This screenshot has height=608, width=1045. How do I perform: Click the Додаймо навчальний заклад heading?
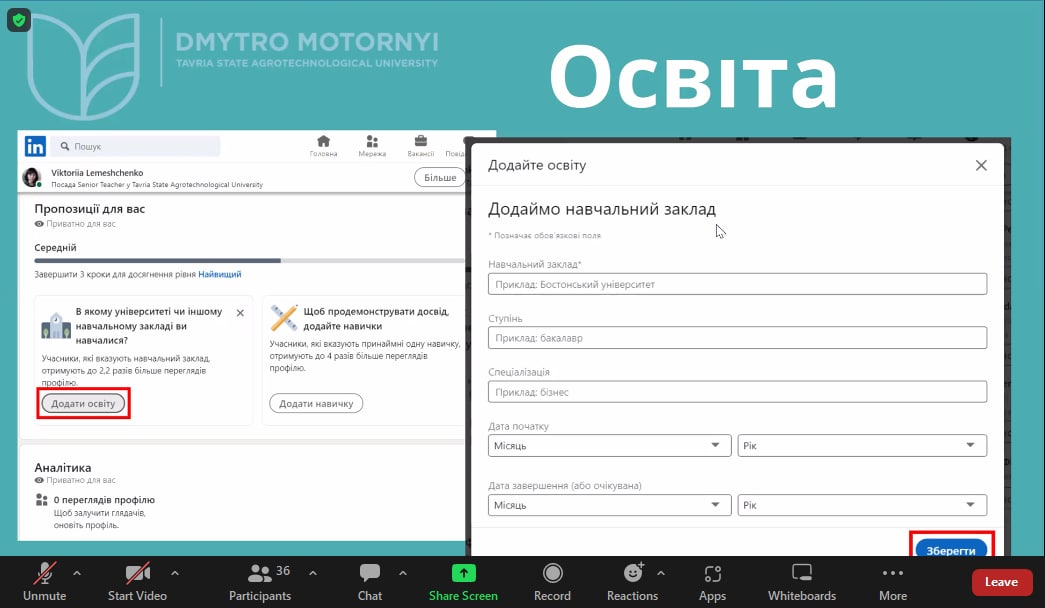(x=602, y=209)
